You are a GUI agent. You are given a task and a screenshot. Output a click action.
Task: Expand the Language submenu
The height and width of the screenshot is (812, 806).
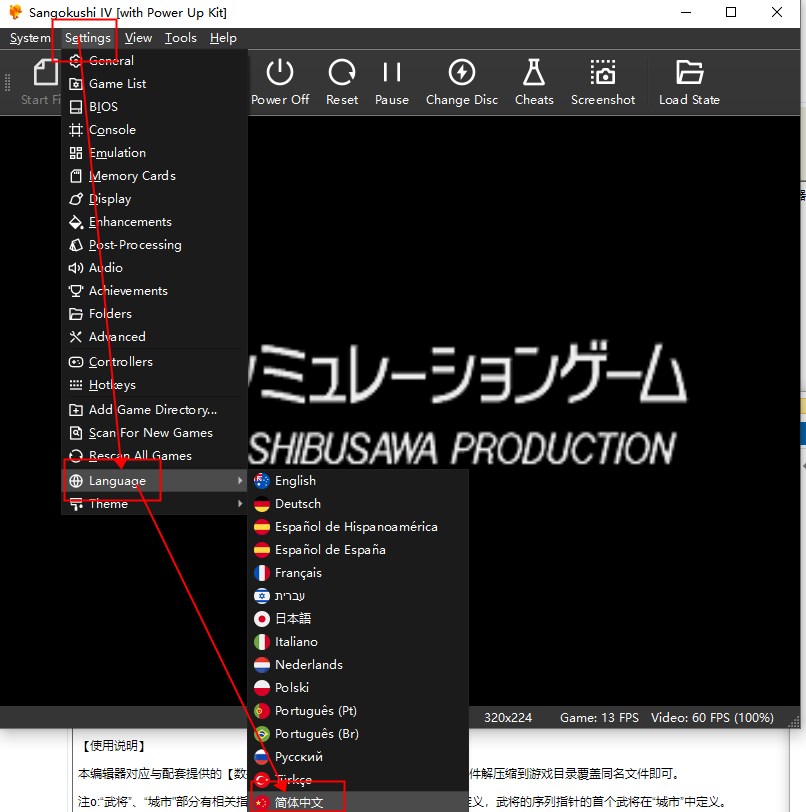[x=153, y=481]
